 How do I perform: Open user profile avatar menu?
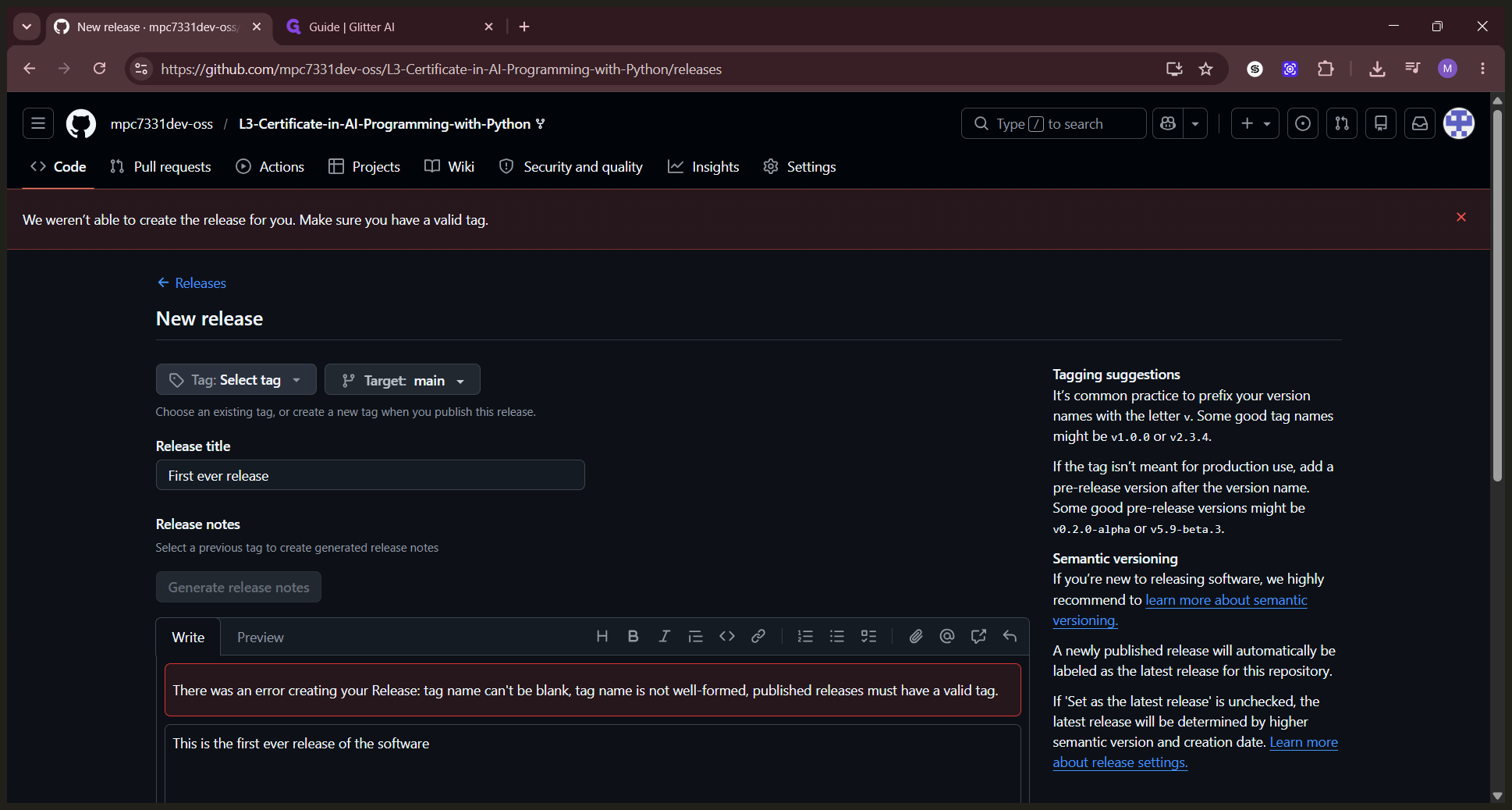point(1458,123)
